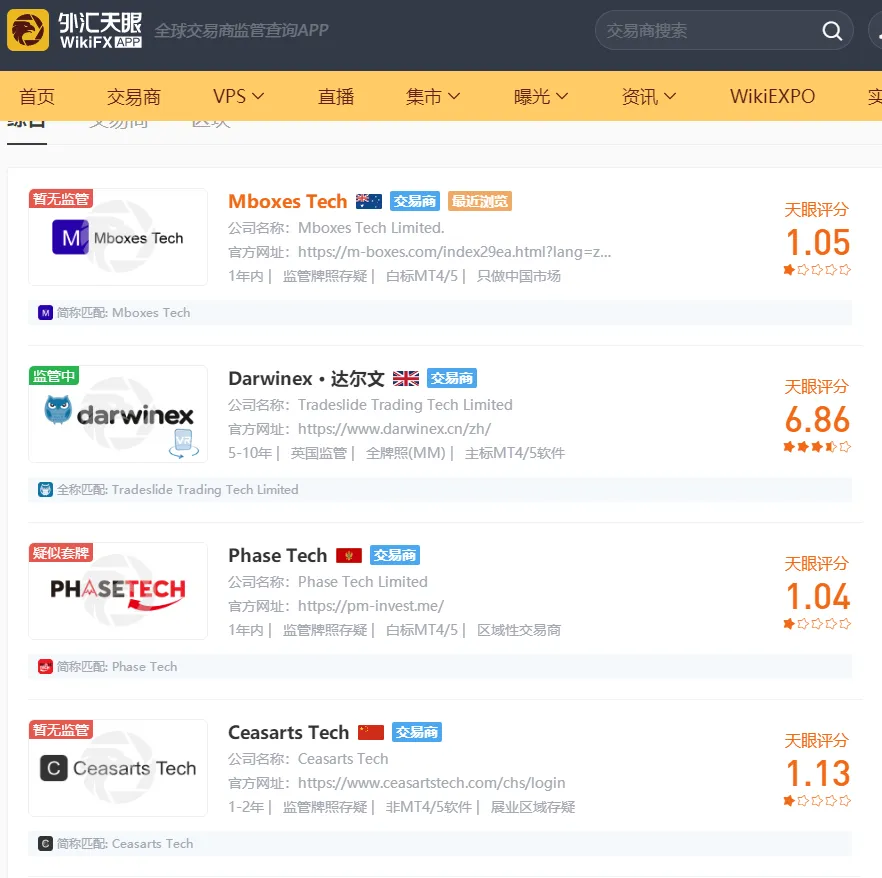The width and height of the screenshot is (882, 878).
Task: Click the Australian flag beside Mboxes Tech
Action: point(368,201)
